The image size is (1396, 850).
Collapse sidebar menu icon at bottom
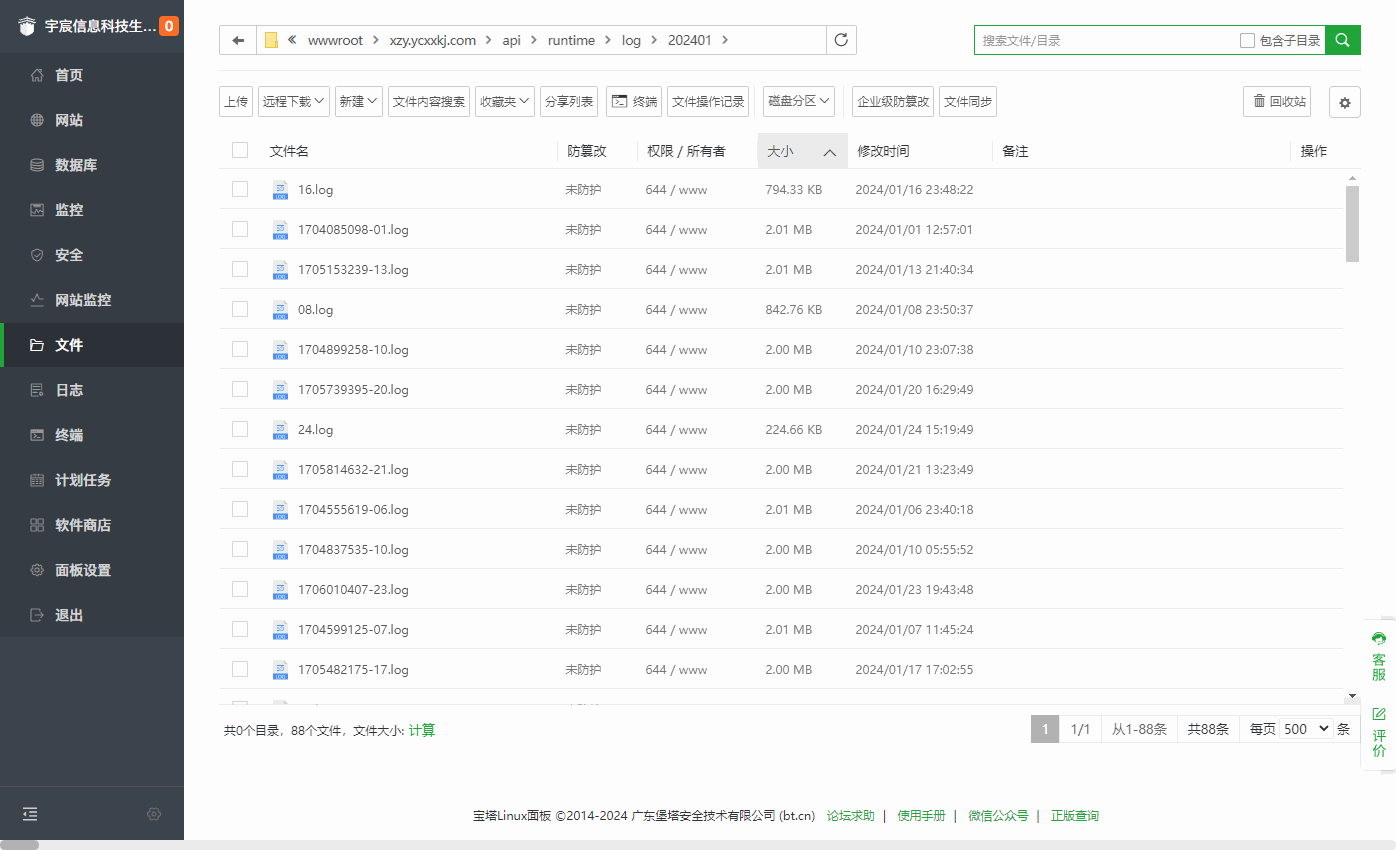[x=30, y=814]
